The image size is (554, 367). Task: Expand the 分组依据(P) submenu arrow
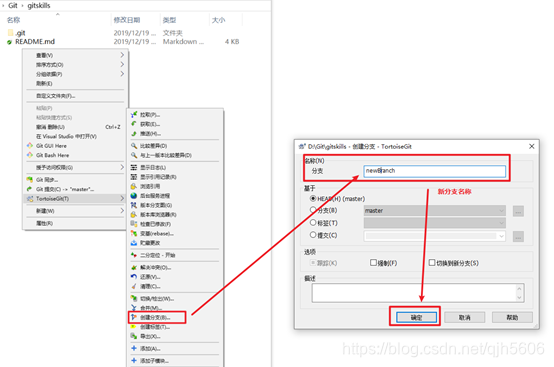tap(122, 74)
